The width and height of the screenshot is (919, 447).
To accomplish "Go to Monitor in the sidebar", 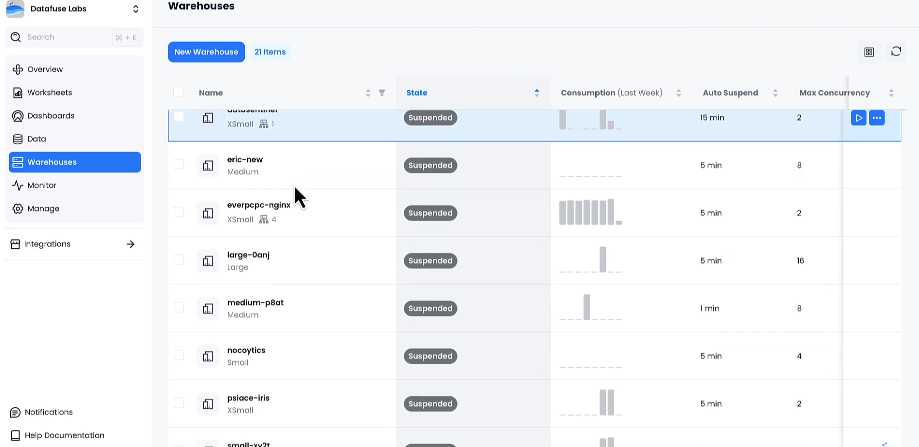I will pos(41,186).
